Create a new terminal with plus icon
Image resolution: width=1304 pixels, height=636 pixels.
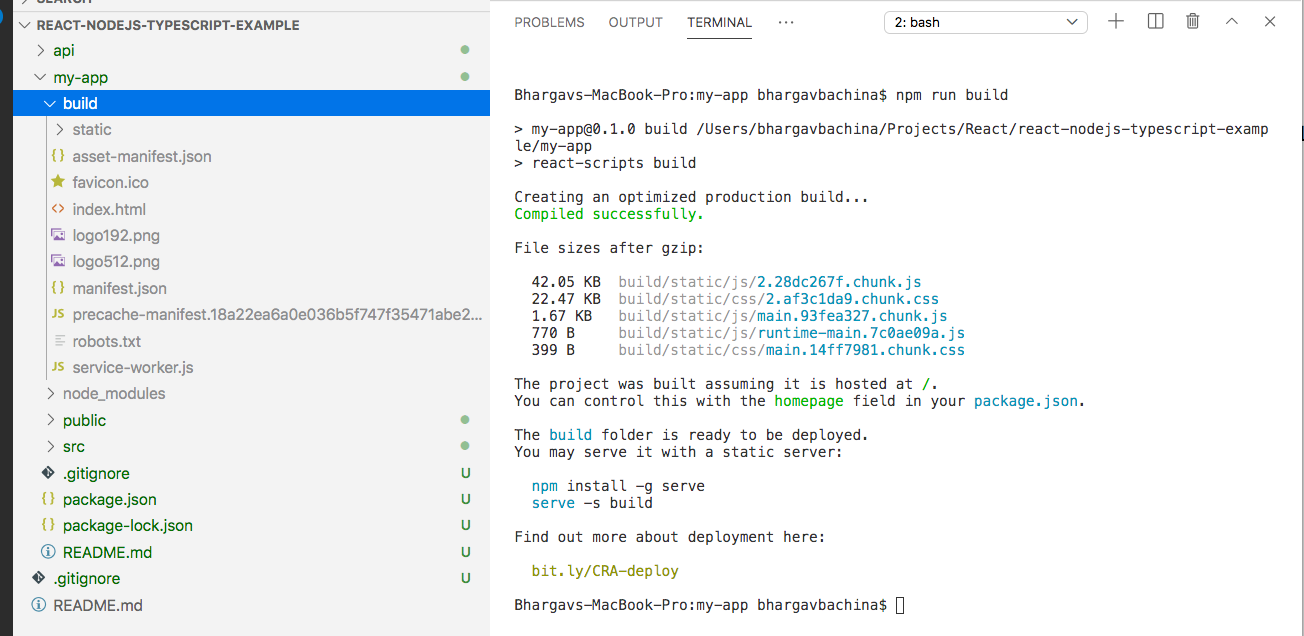pos(1116,21)
